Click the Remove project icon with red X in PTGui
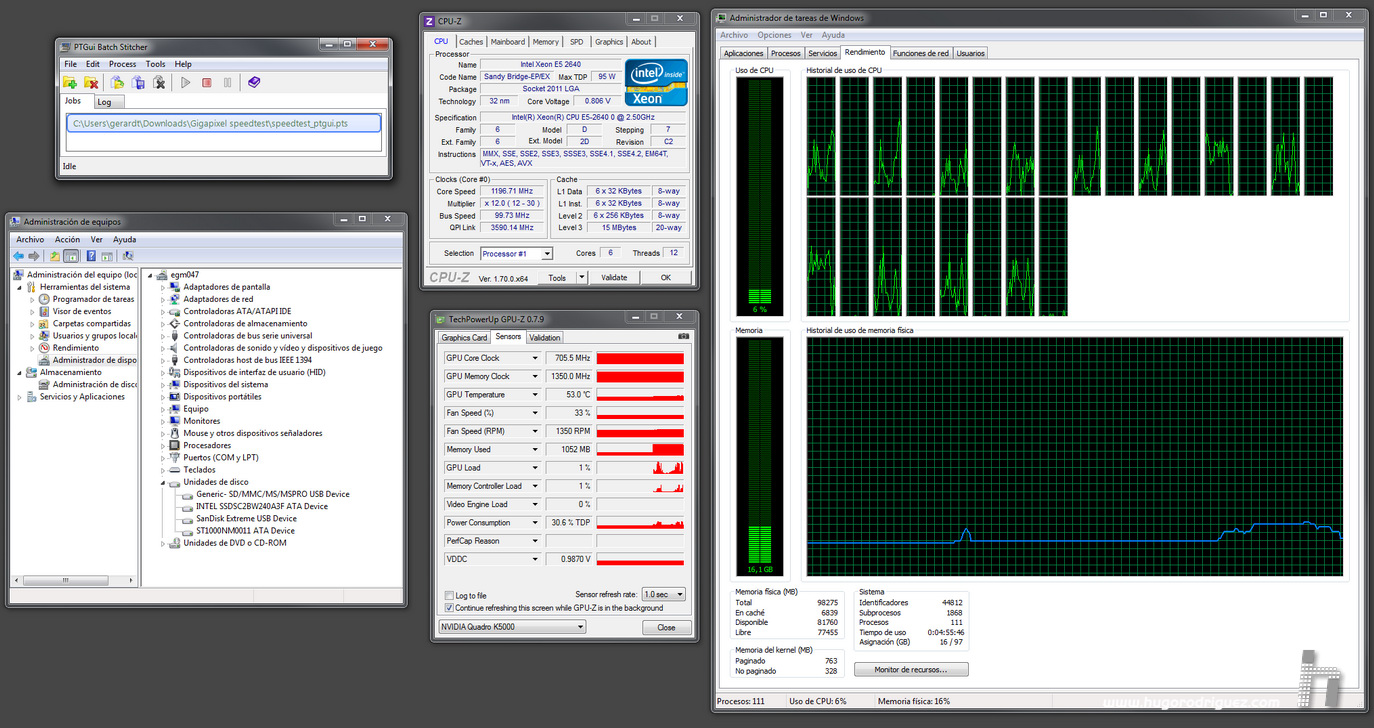This screenshot has height=728, width=1374. (91, 83)
